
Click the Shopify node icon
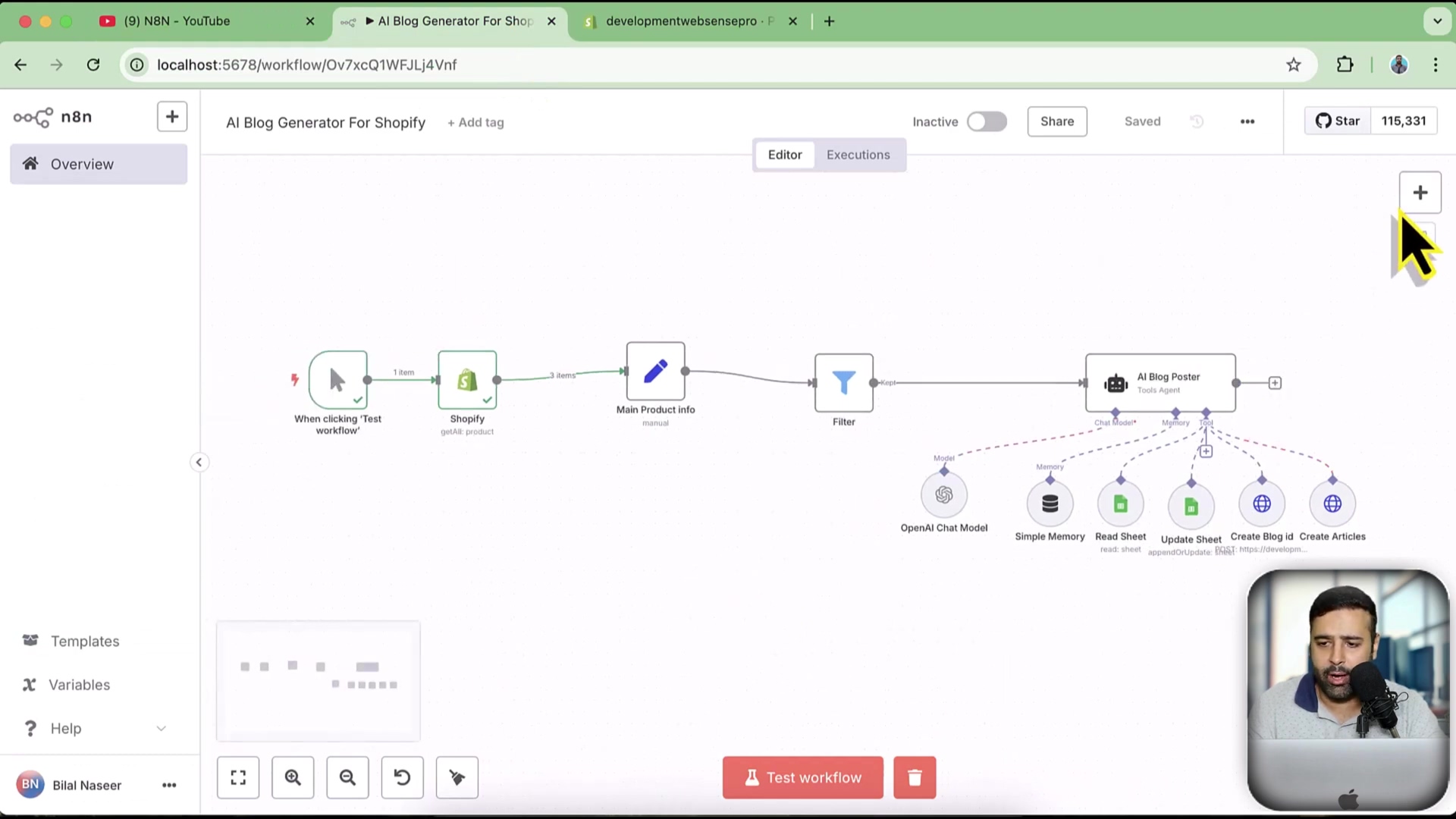point(467,380)
